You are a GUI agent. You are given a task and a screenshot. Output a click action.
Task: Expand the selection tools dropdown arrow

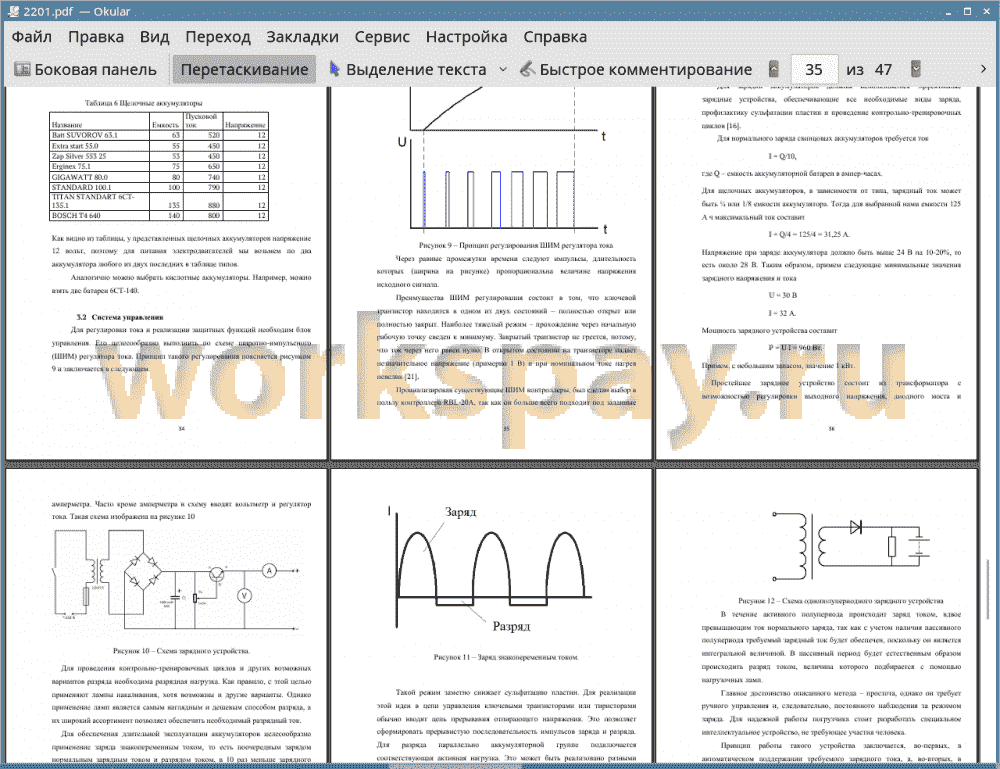click(x=503, y=70)
